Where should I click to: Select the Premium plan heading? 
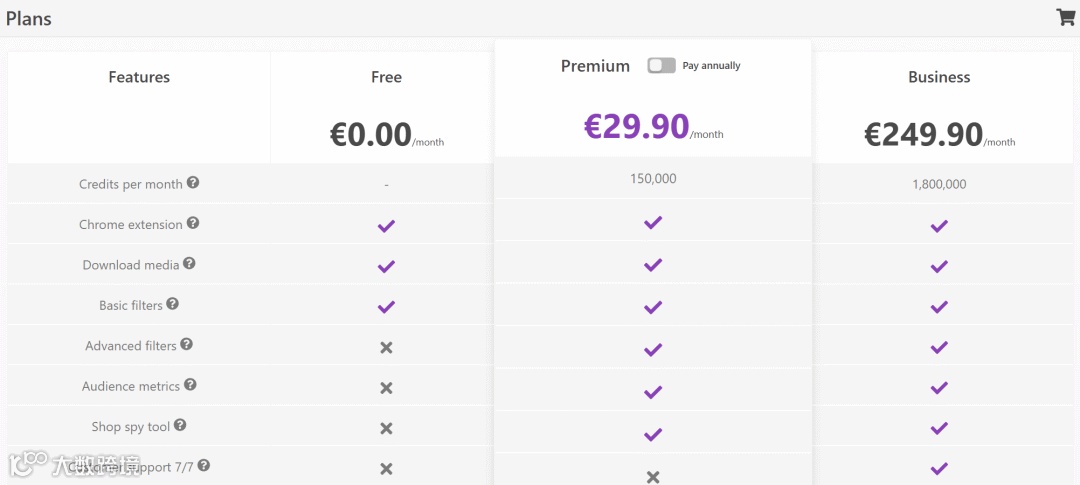(x=595, y=66)
